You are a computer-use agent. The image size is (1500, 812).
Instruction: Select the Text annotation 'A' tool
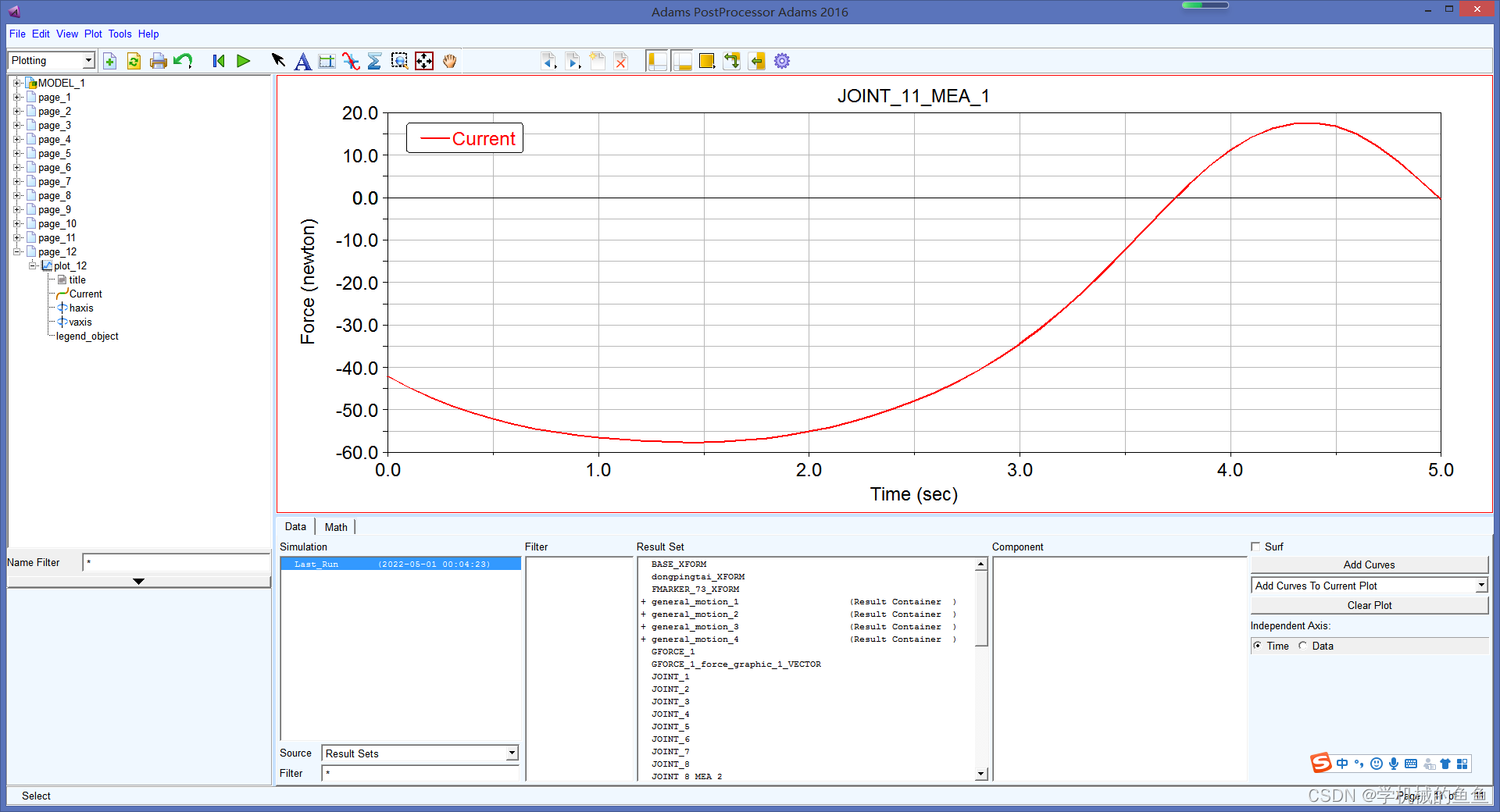(302, 61)
